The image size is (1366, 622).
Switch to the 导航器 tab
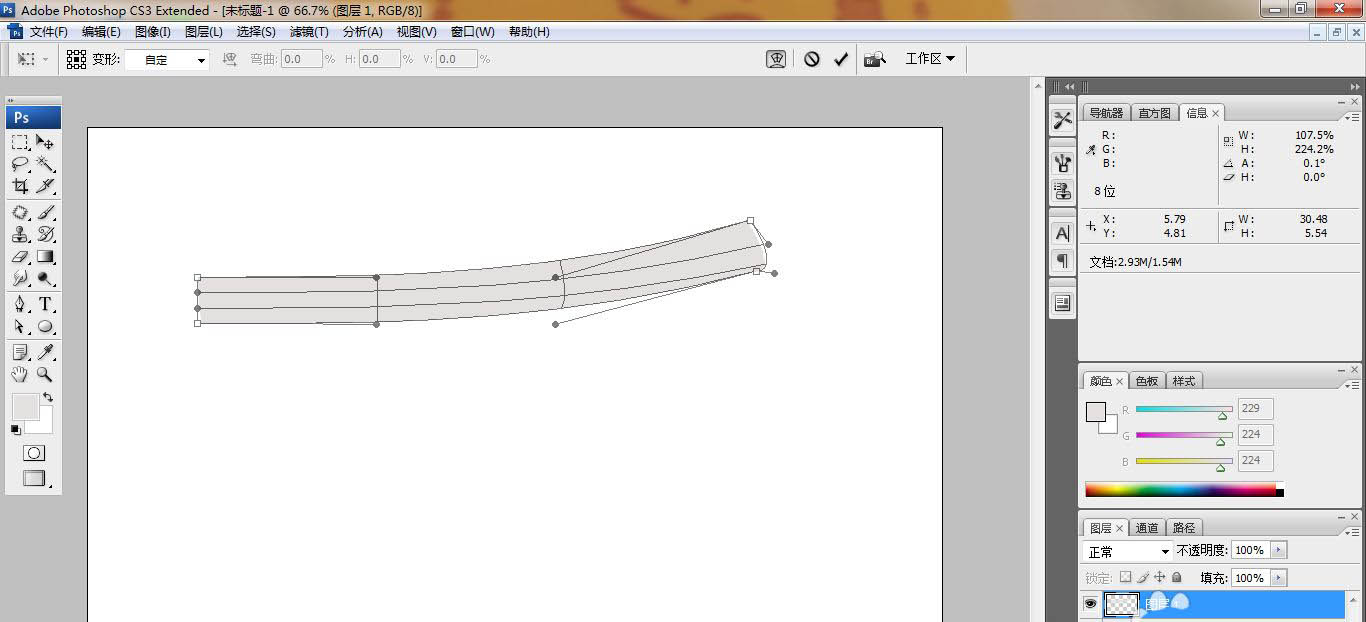coord(1106,113)
